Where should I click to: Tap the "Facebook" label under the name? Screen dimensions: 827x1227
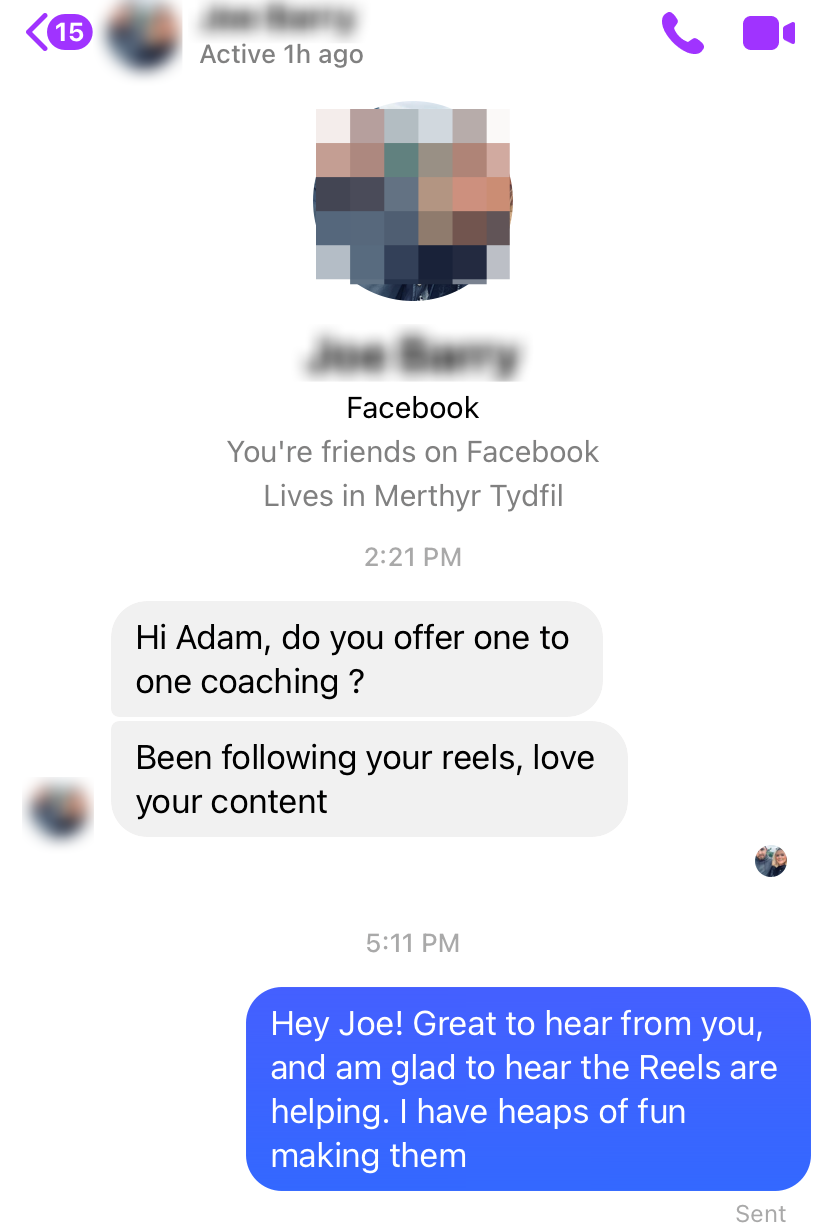pos(413,408)
